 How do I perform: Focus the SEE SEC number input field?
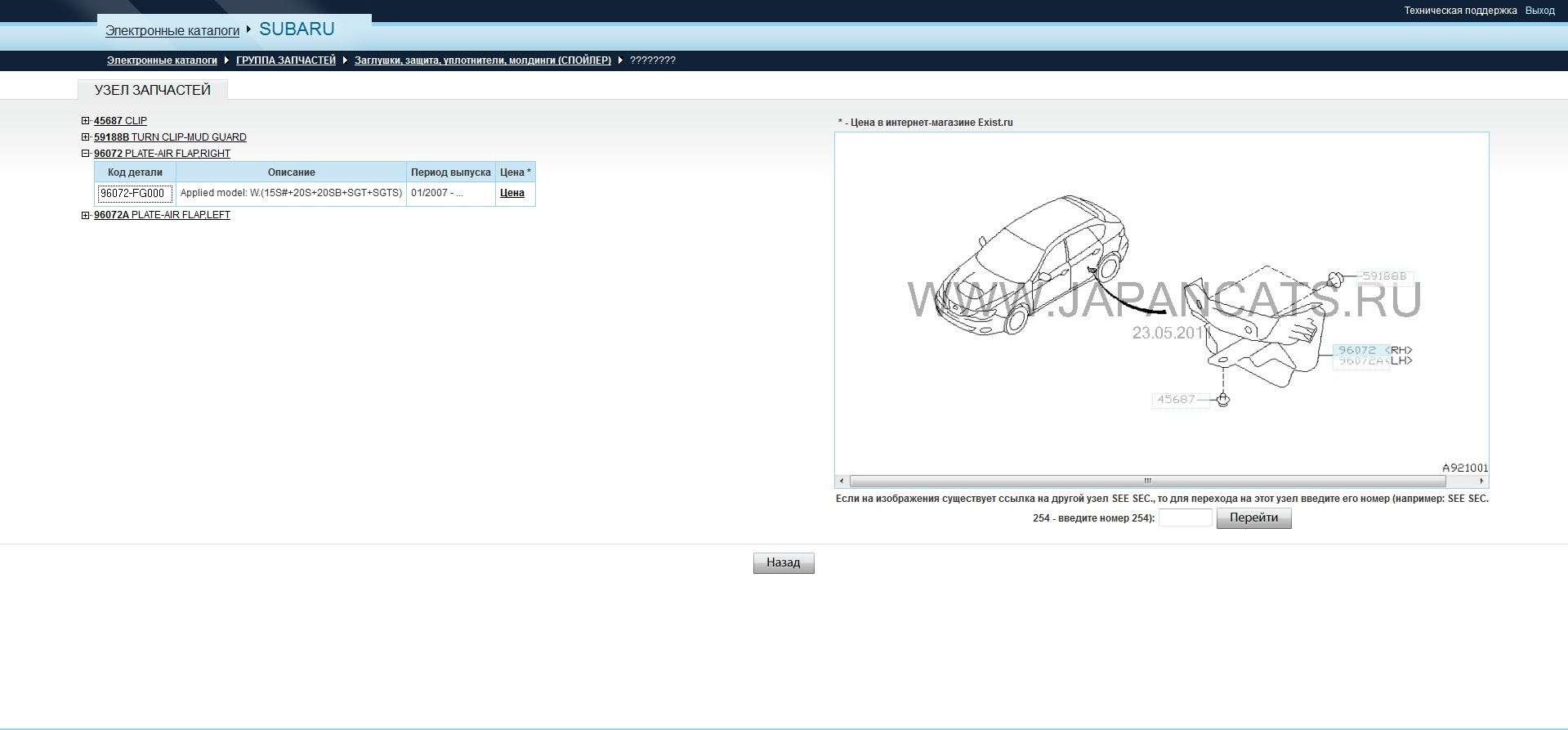(x=1185, y=517)
